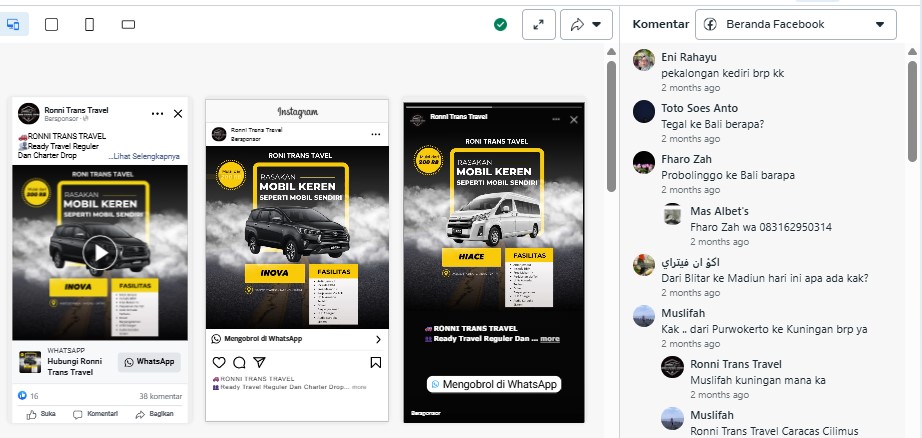This screenshot has width=922, height=438.
Task: Switch to vertical mobile preview icon
Action: pos(89,25)
